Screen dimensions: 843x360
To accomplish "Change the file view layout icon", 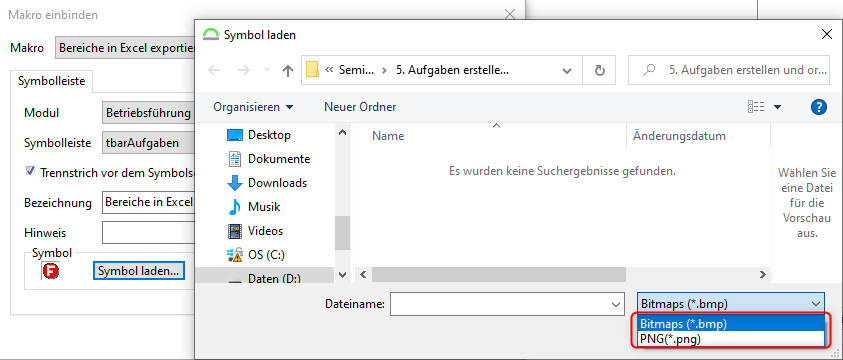I will pyautogui.click(x=756, y=107).
